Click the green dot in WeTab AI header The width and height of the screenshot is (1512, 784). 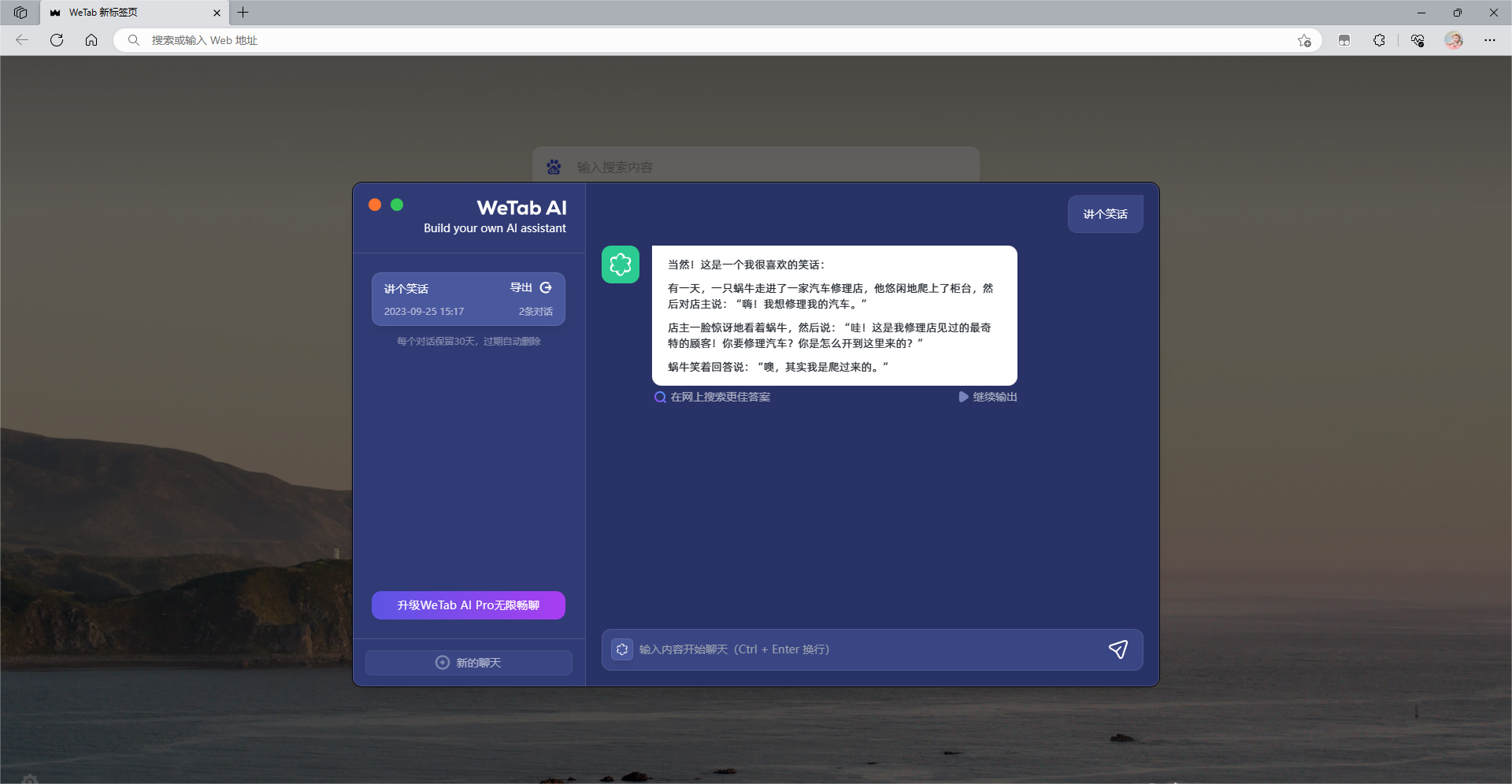pyautogui.click(x=397, y=205)
